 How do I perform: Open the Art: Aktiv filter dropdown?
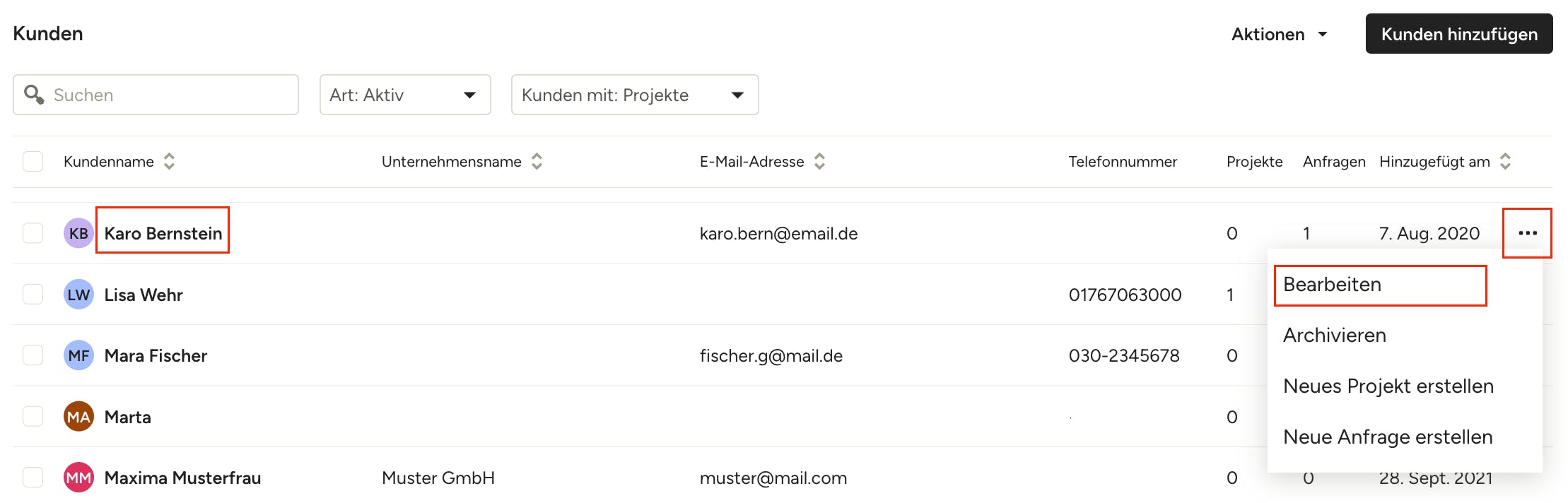tap(405, 95)
